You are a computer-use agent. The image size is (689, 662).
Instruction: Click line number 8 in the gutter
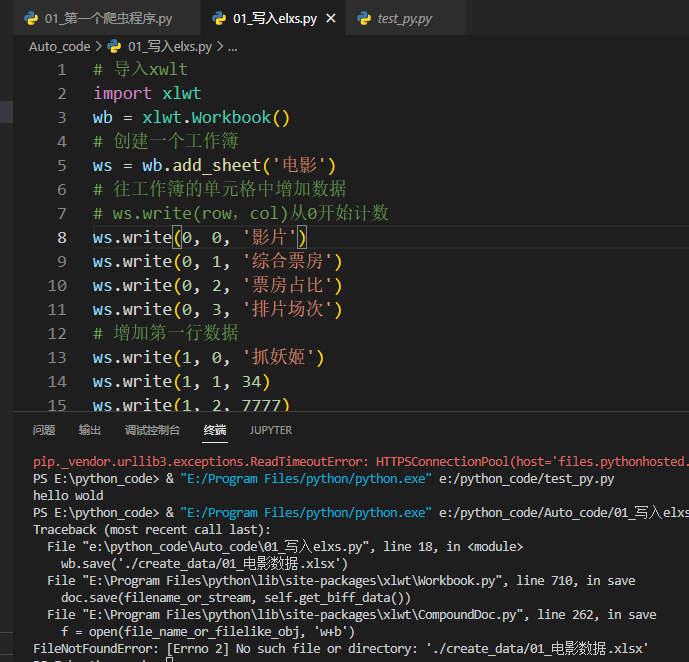click(x=62, y=238)
